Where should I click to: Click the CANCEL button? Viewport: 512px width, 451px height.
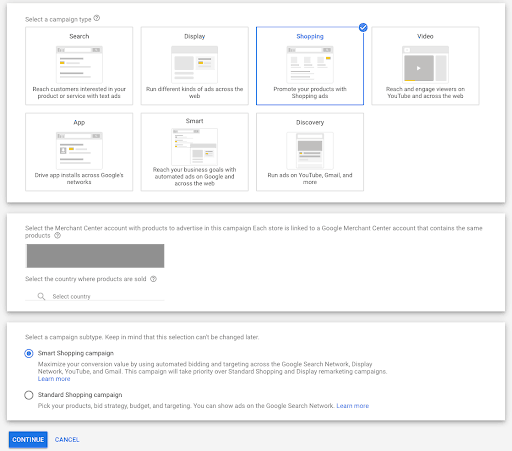(67, 439)
